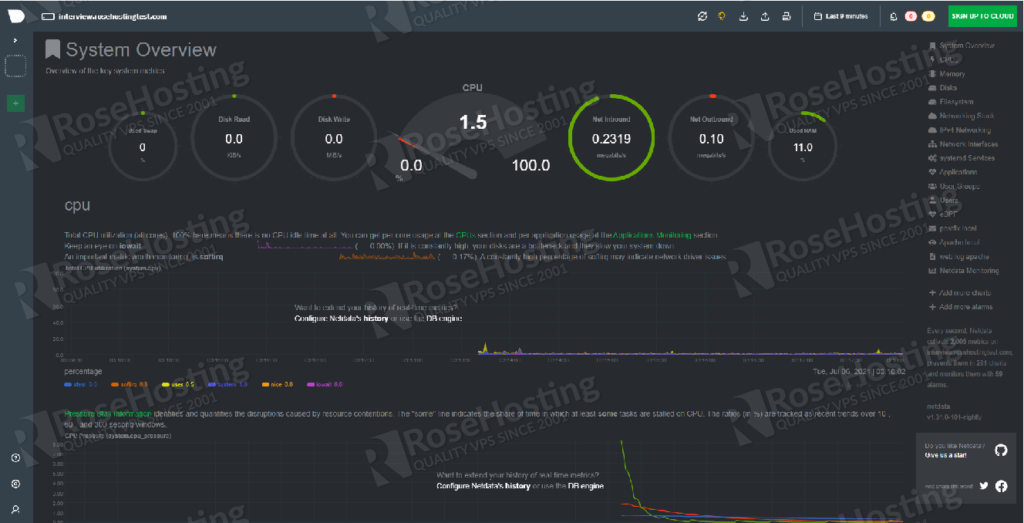Image resolution: width=1024 pixels, height=523 pixels.
Task: Open the alarms bell icon
Action: pos(893,16)
